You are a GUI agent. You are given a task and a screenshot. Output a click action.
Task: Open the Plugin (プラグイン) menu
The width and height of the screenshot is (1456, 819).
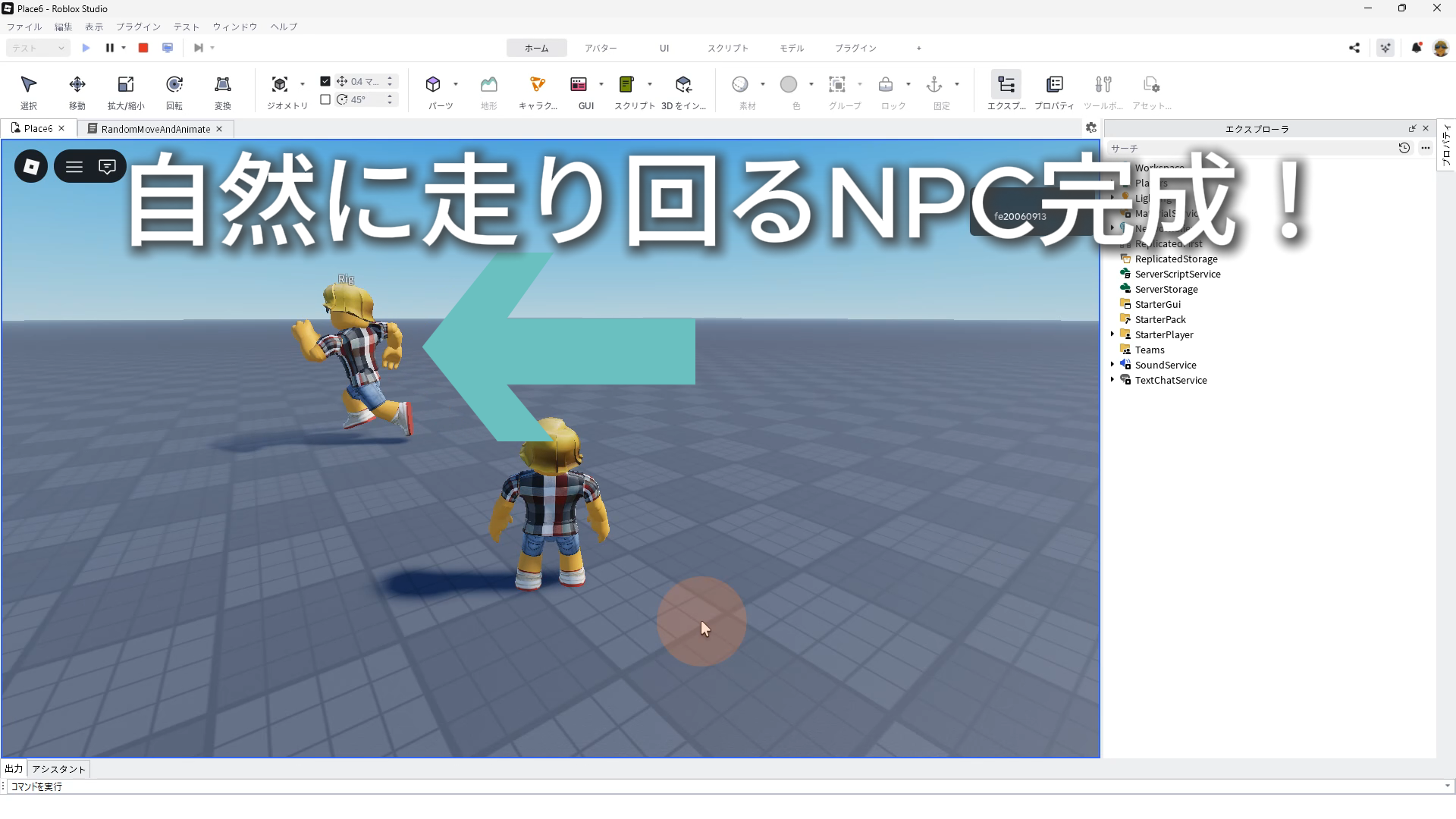(138, 27)
